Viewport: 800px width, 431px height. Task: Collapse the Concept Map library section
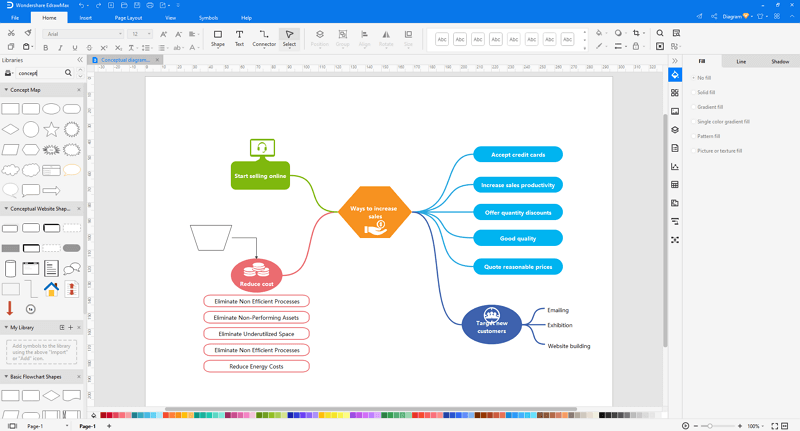coord(6,90)
